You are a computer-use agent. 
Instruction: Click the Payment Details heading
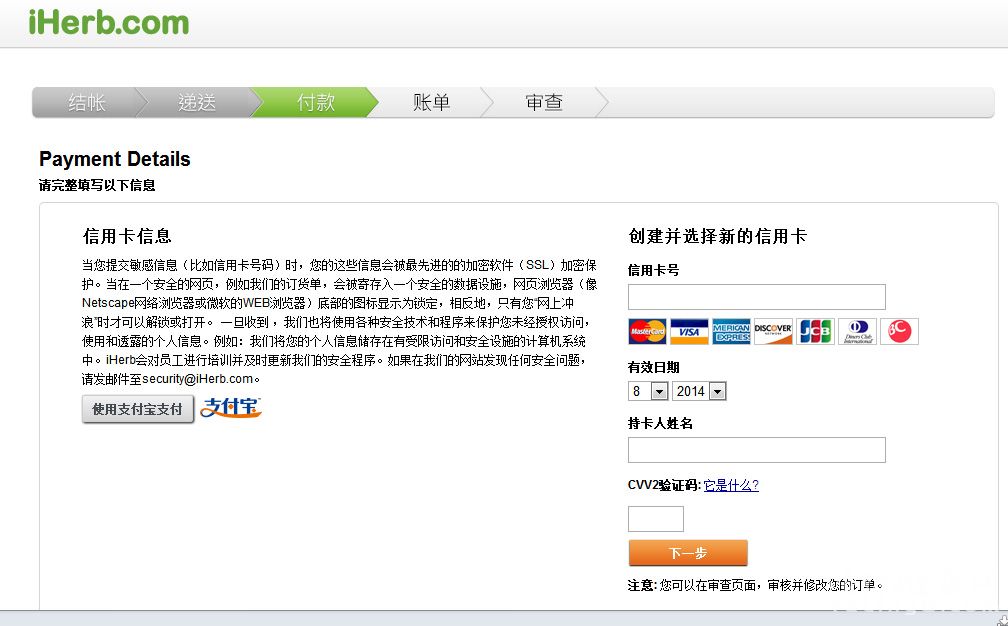coord(114,159)
